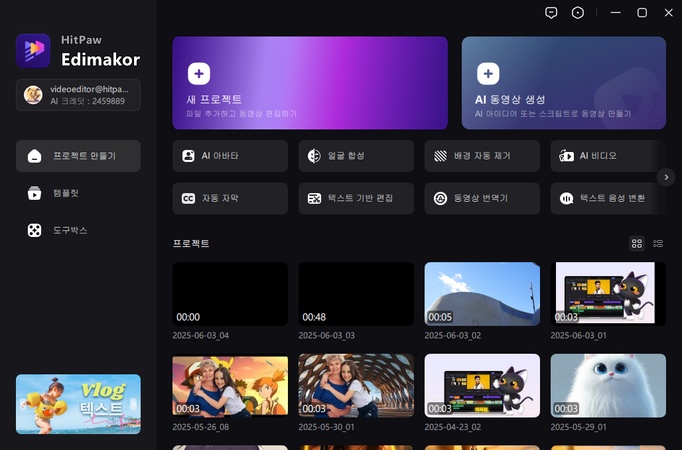Open project thumbnail 2025-05-26_08
This screenshot has width=682, height=450.
[x=230, y=385]
